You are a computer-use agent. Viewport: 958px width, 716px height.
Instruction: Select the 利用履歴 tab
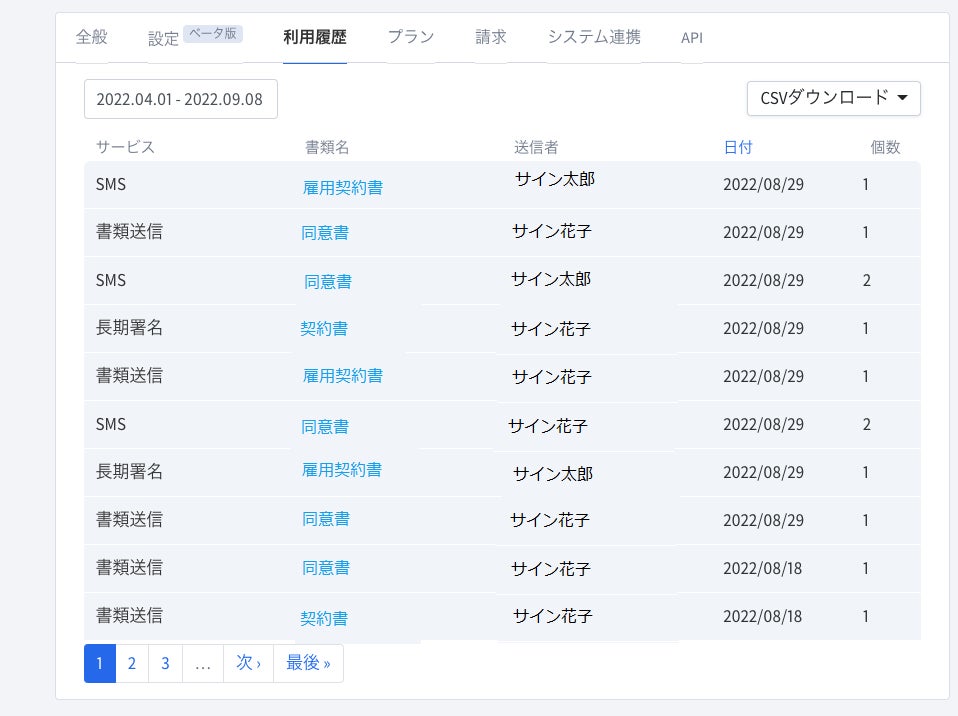pos(315,37)
